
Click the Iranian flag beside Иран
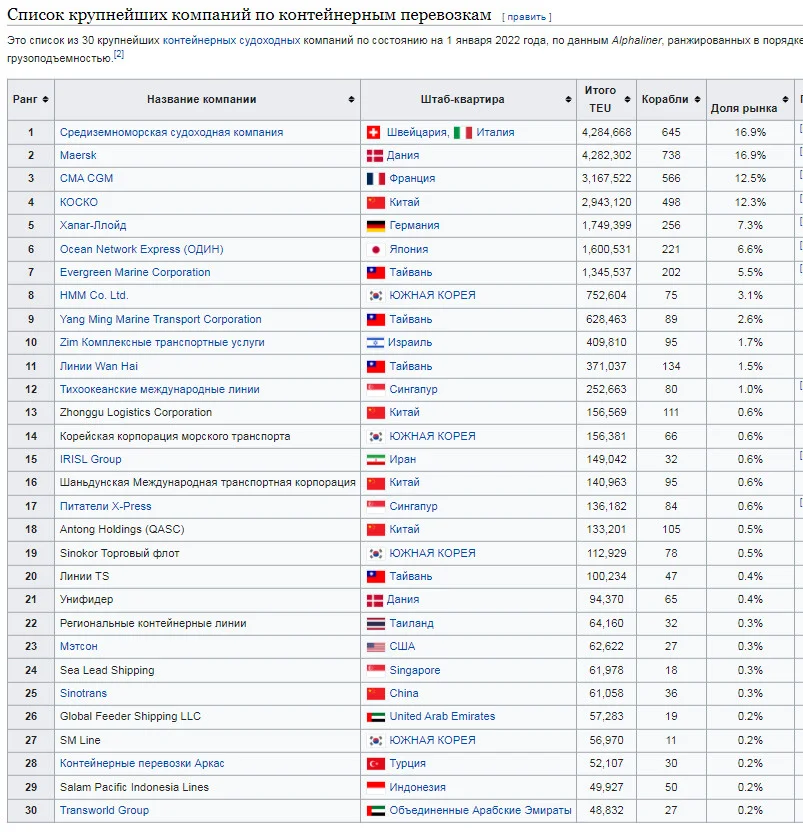pos(376,460)
